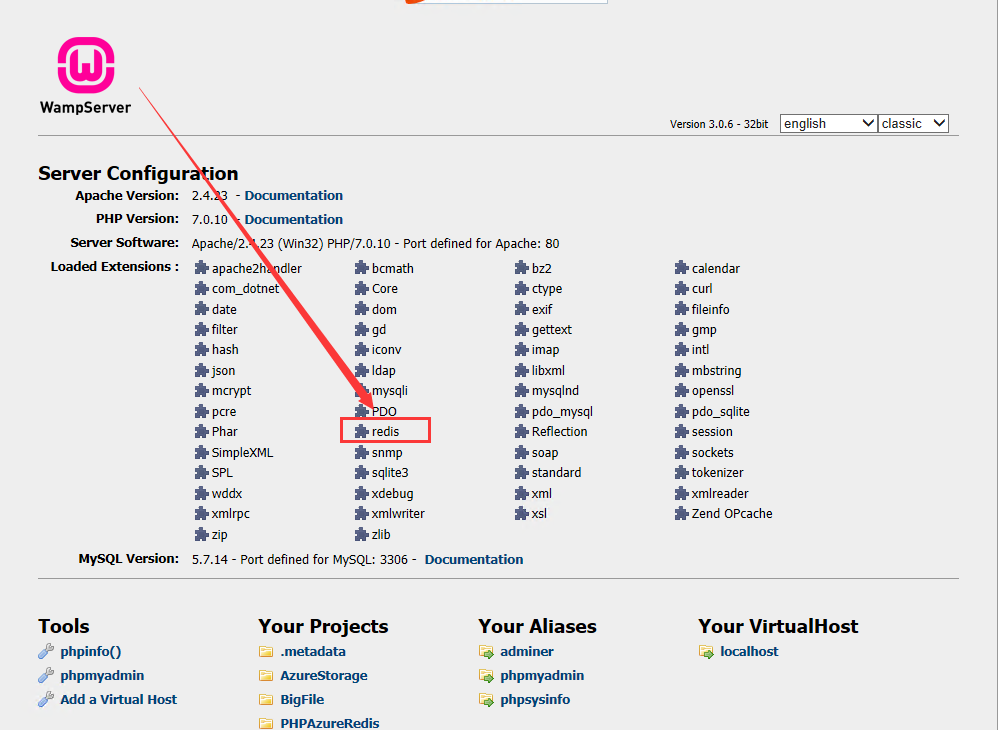Screen dimensions: 998x730
Task: Open the classic theme dropdown
Action: 913,123
